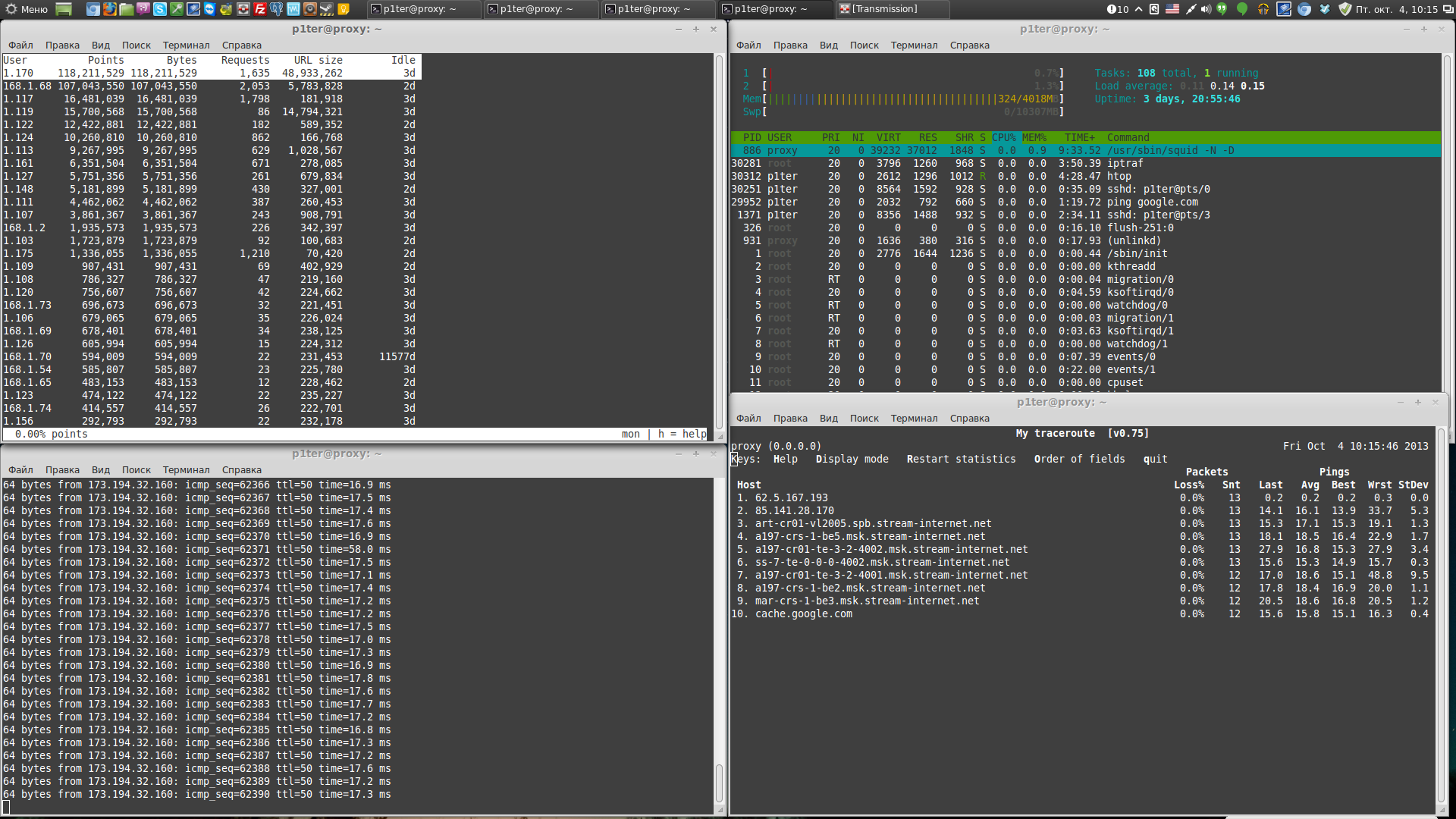Open Терминал menu in top-left terminal
Image resolution: width=1456 pixels, height=819 pixels.
186,45
